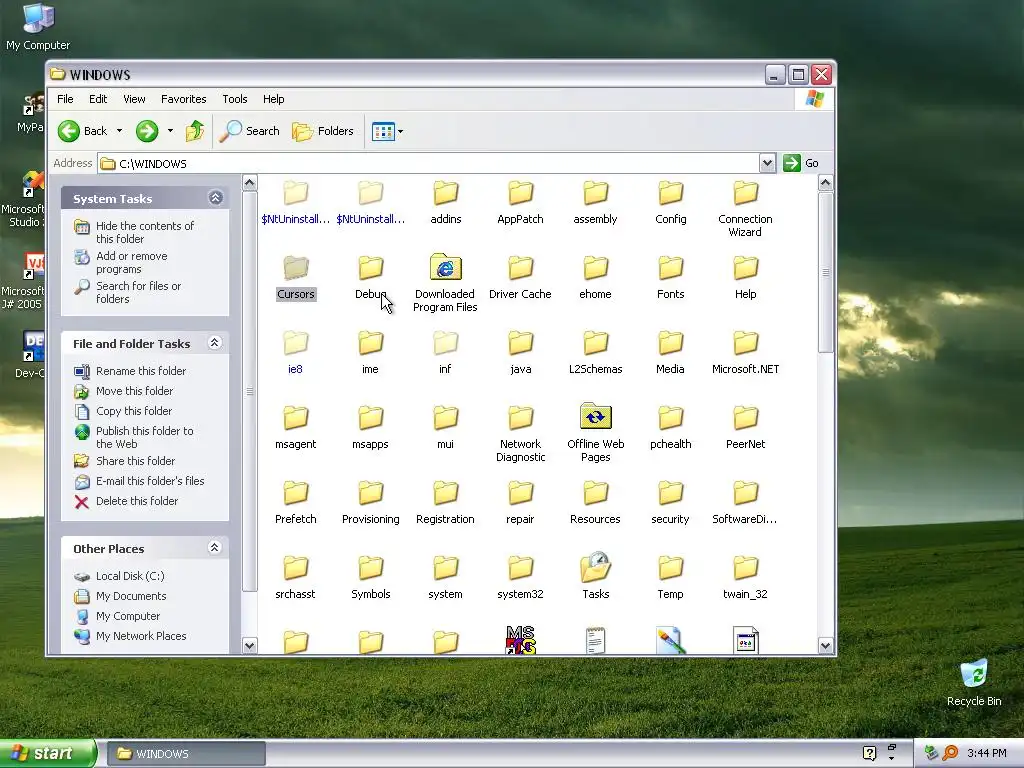Viewport: 1024px width, 768px height.
Task: Select the Tasks folder icon
Action: pos(596,567)
